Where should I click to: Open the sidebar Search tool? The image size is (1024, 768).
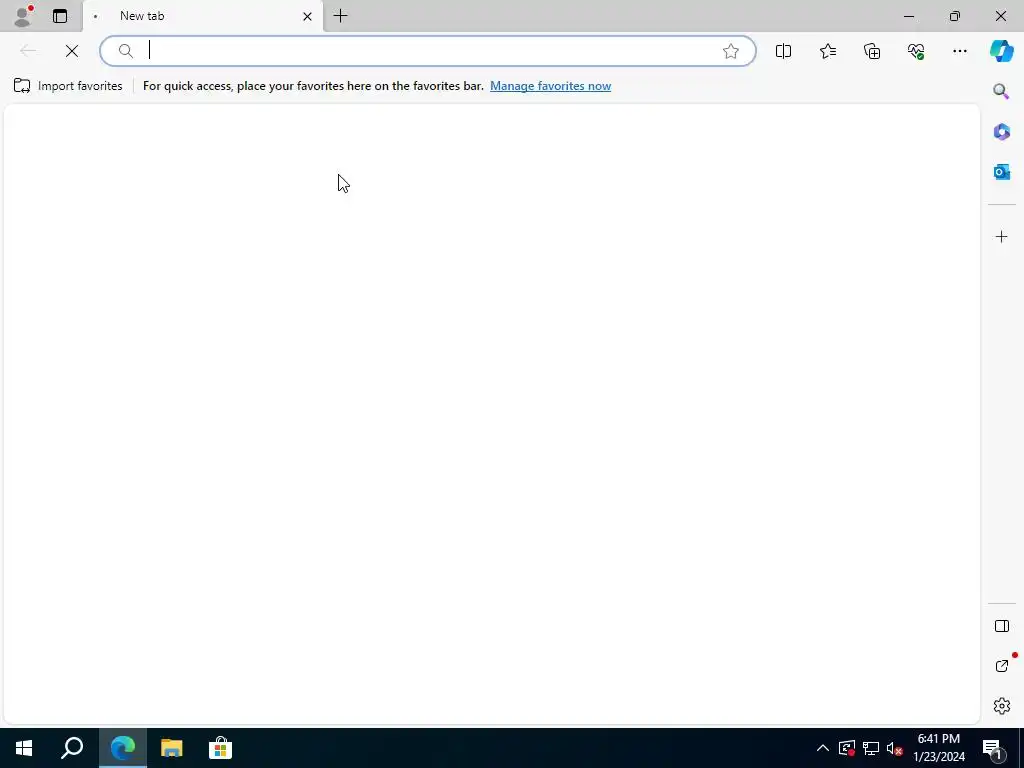pyautogui.click(x=1001, y=91)
